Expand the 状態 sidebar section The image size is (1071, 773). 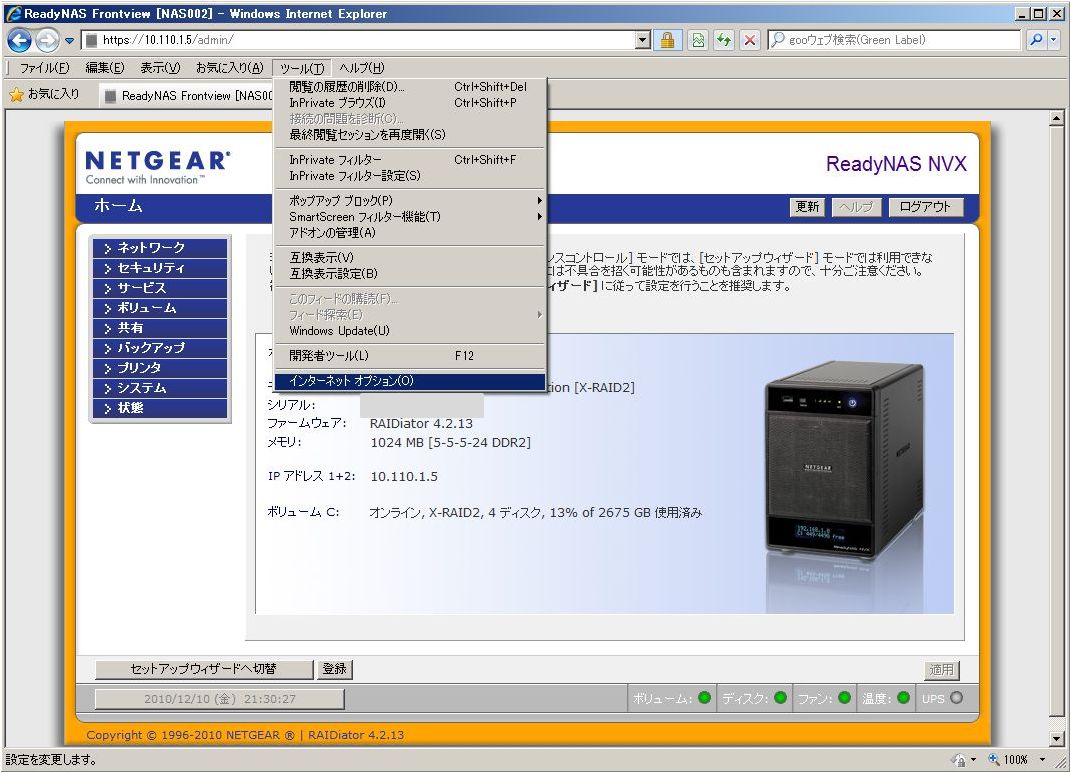160,408
